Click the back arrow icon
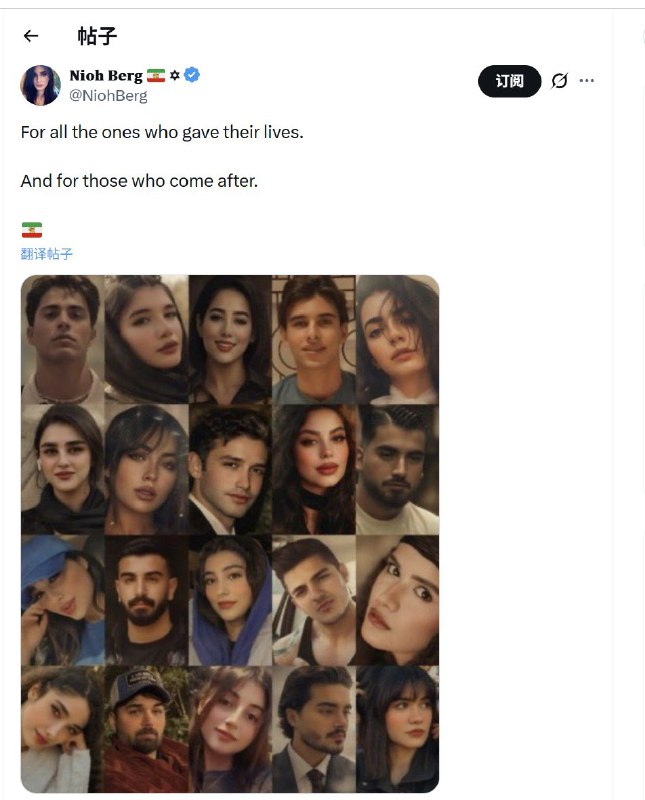645x800 pixels. pos(31,36)
